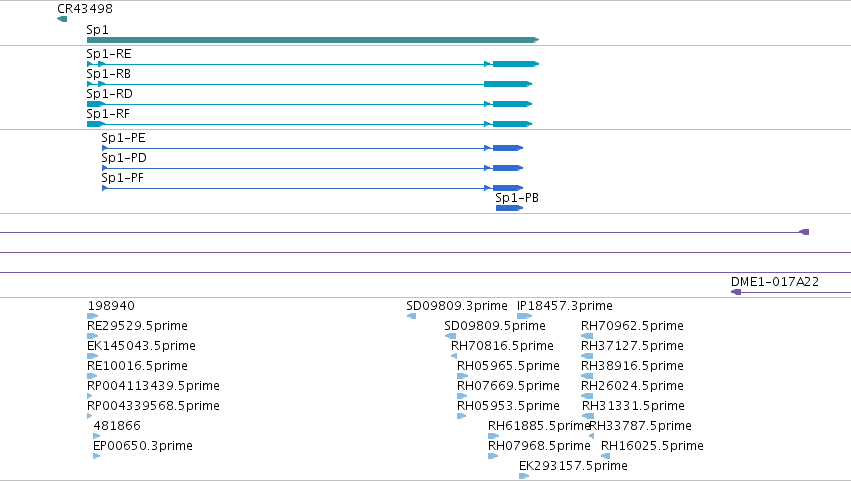Viewport: 851px width, 481px height.
Task: Click the Sp1-RD transcript label
Action: (109, 94)
